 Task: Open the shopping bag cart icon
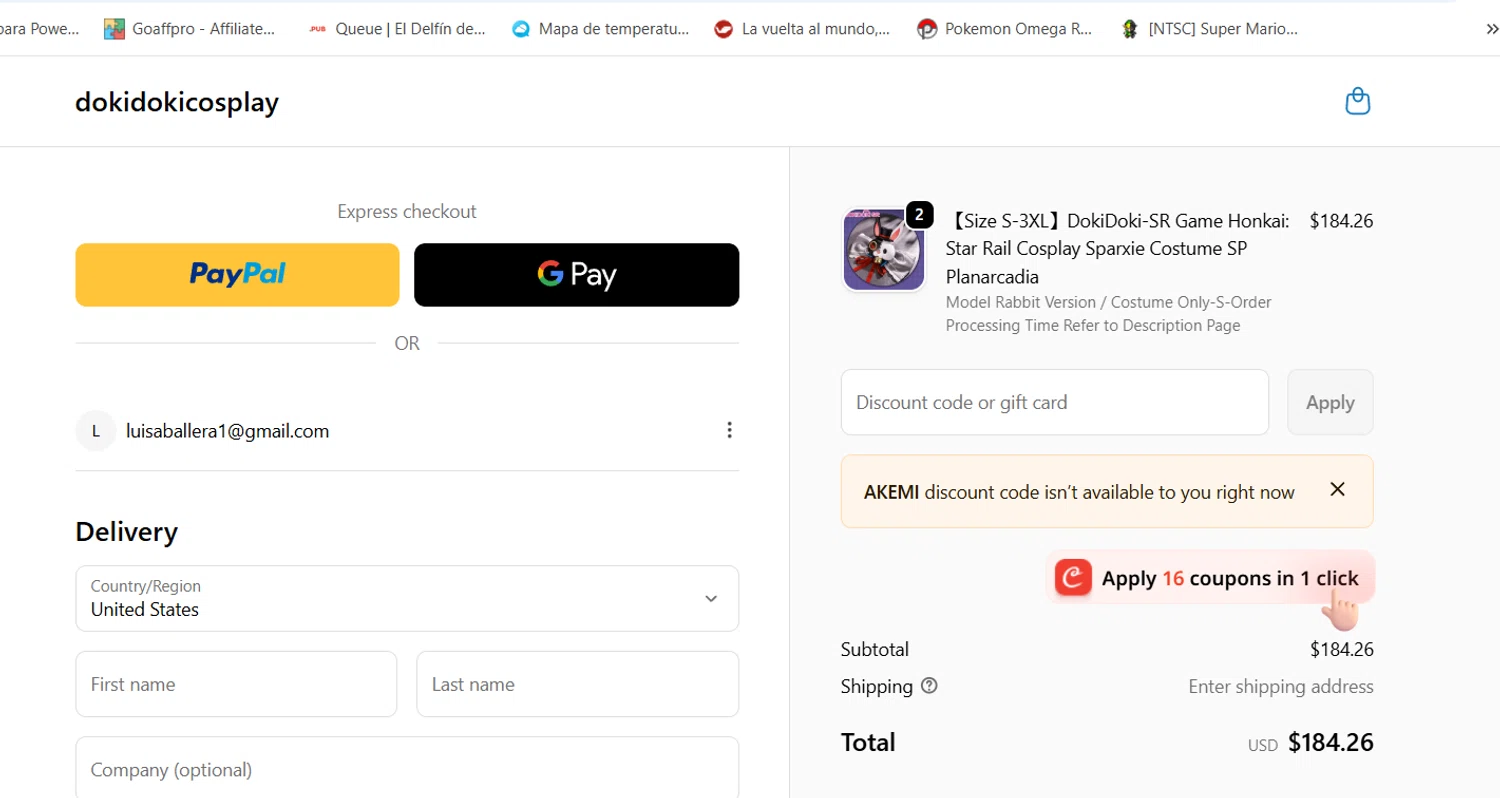1357,101
